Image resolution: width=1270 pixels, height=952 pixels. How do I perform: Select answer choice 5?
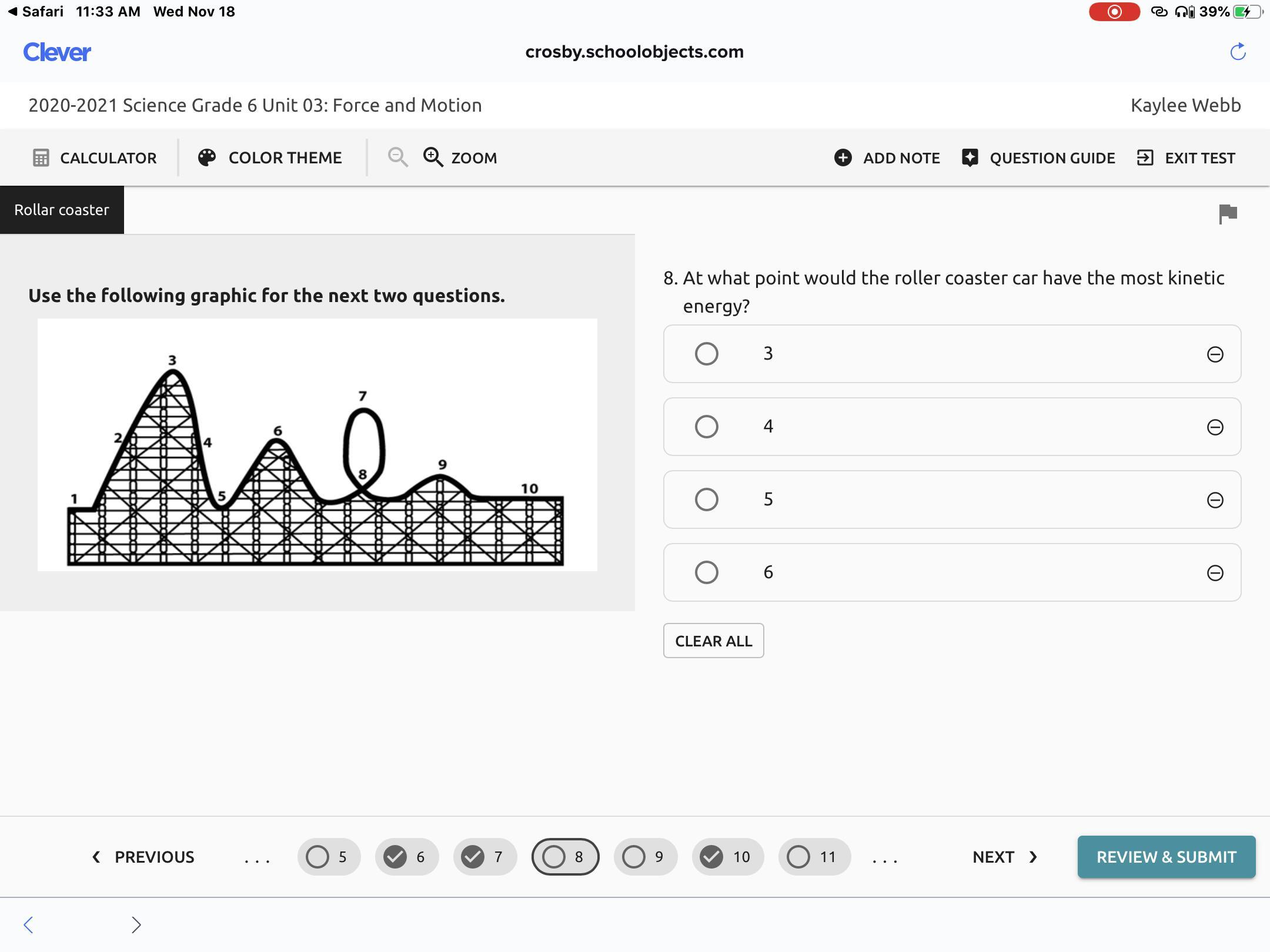coord(706,500)
